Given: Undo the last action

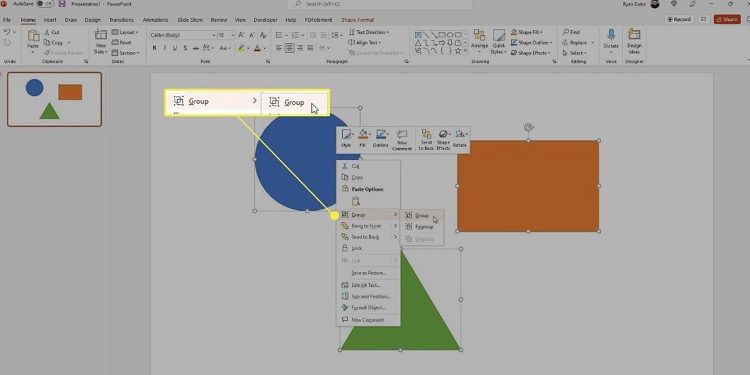Looking at the screenshot, I should [x=7, y=32].
